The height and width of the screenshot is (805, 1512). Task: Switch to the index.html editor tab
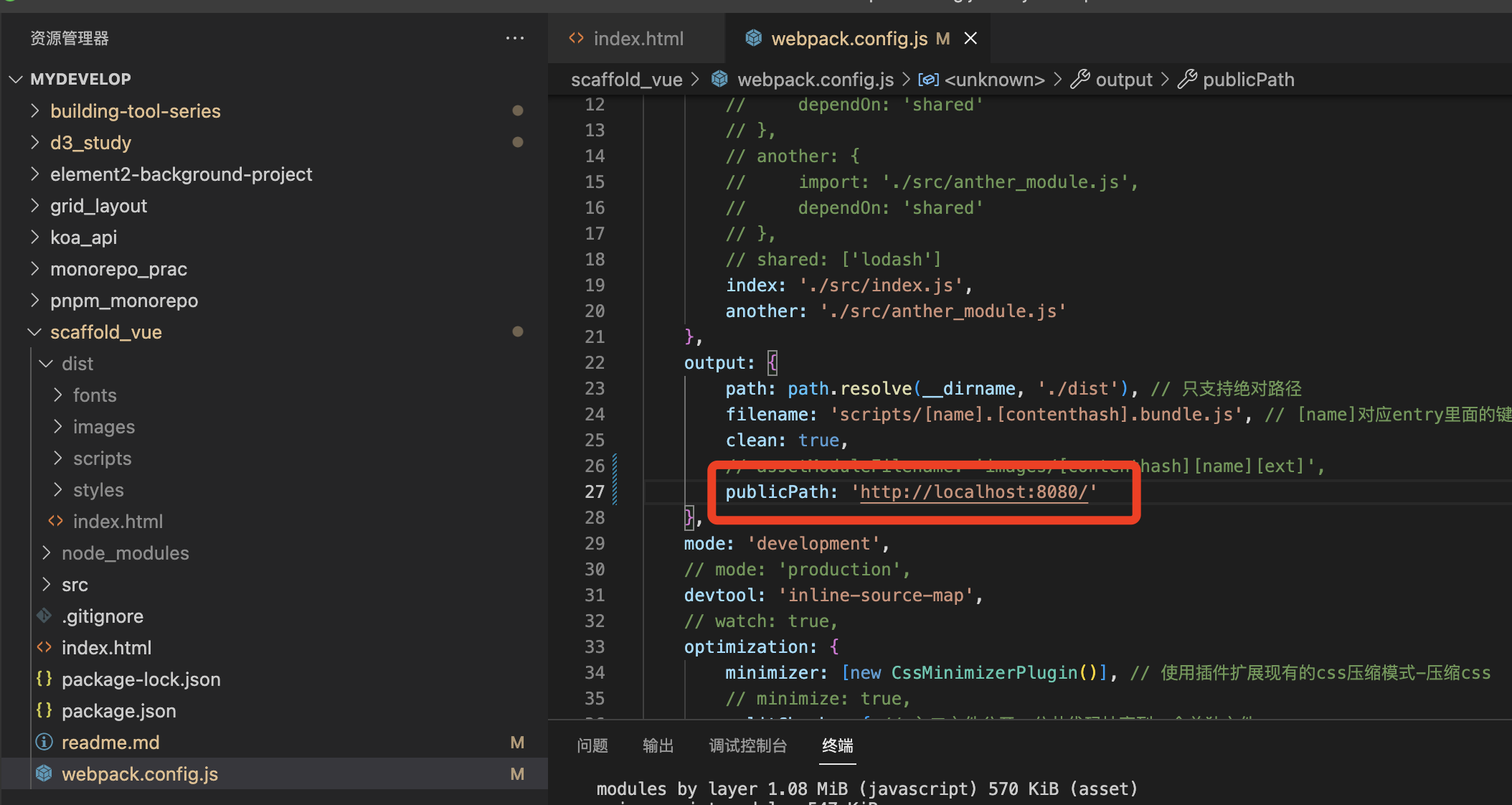pyautogui.click(x=638, y=39)
